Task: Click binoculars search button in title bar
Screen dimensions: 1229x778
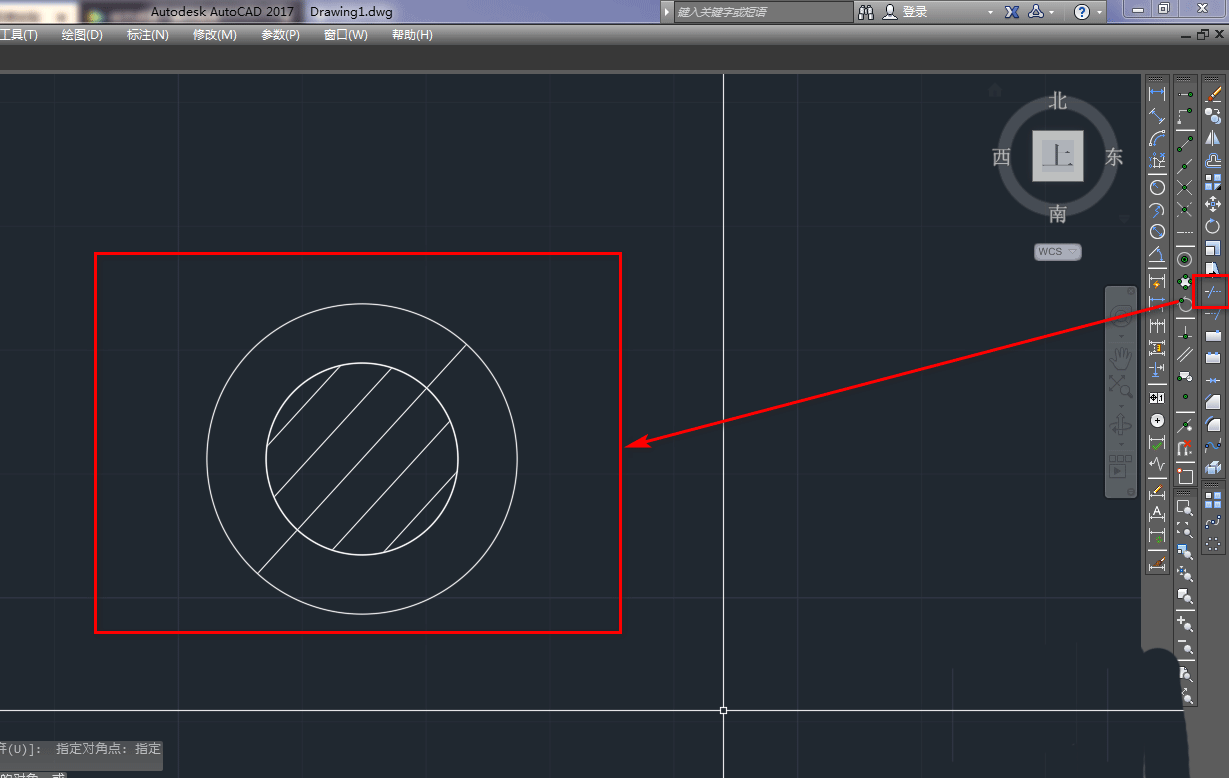Action: (x=867, y=12)
